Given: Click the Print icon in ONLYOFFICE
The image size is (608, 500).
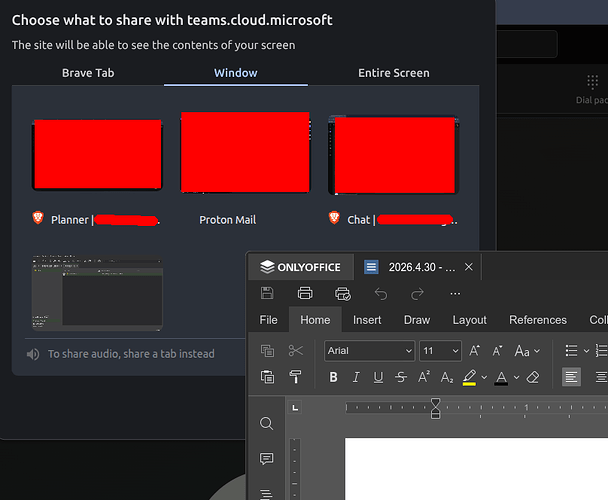Looking at the screenshot, I should (305, 293).
